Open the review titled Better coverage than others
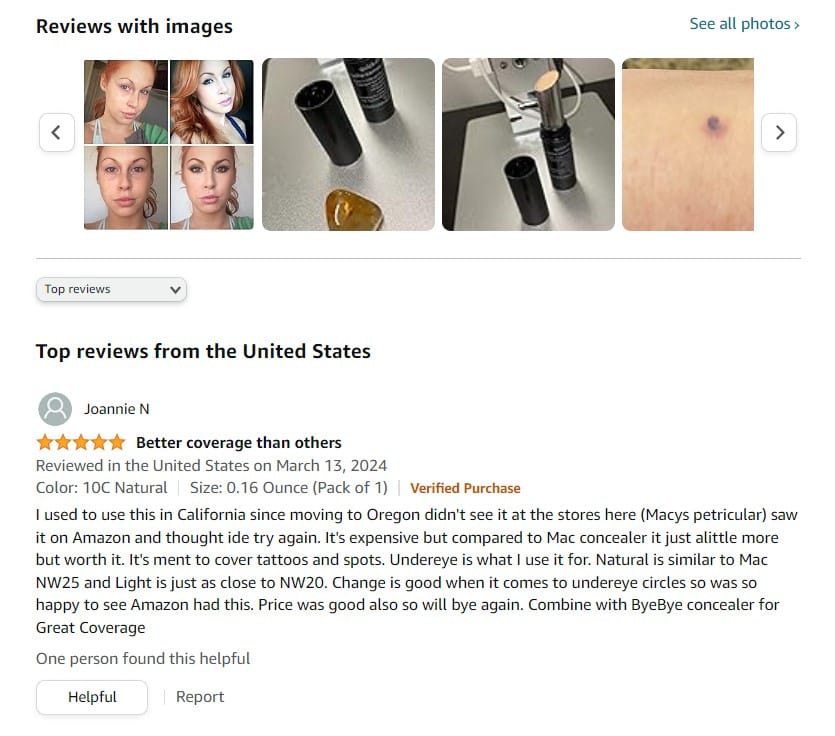This screenshot has height=736, width=835. (x=239, y=443)
